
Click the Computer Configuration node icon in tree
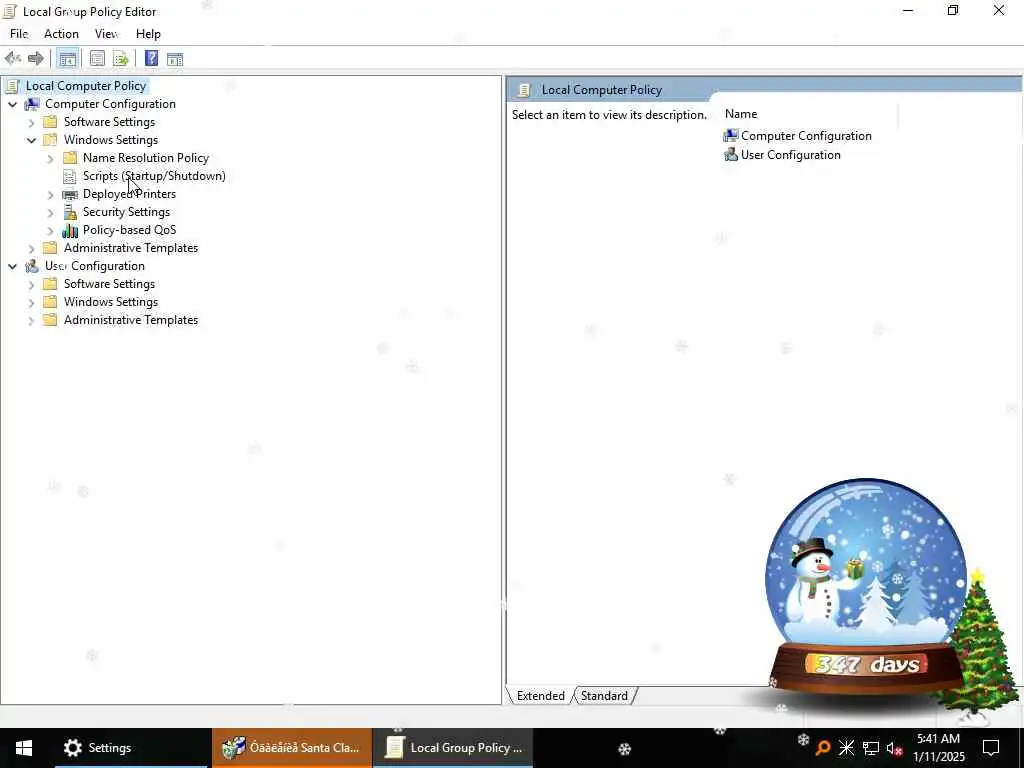coord(32,104)
